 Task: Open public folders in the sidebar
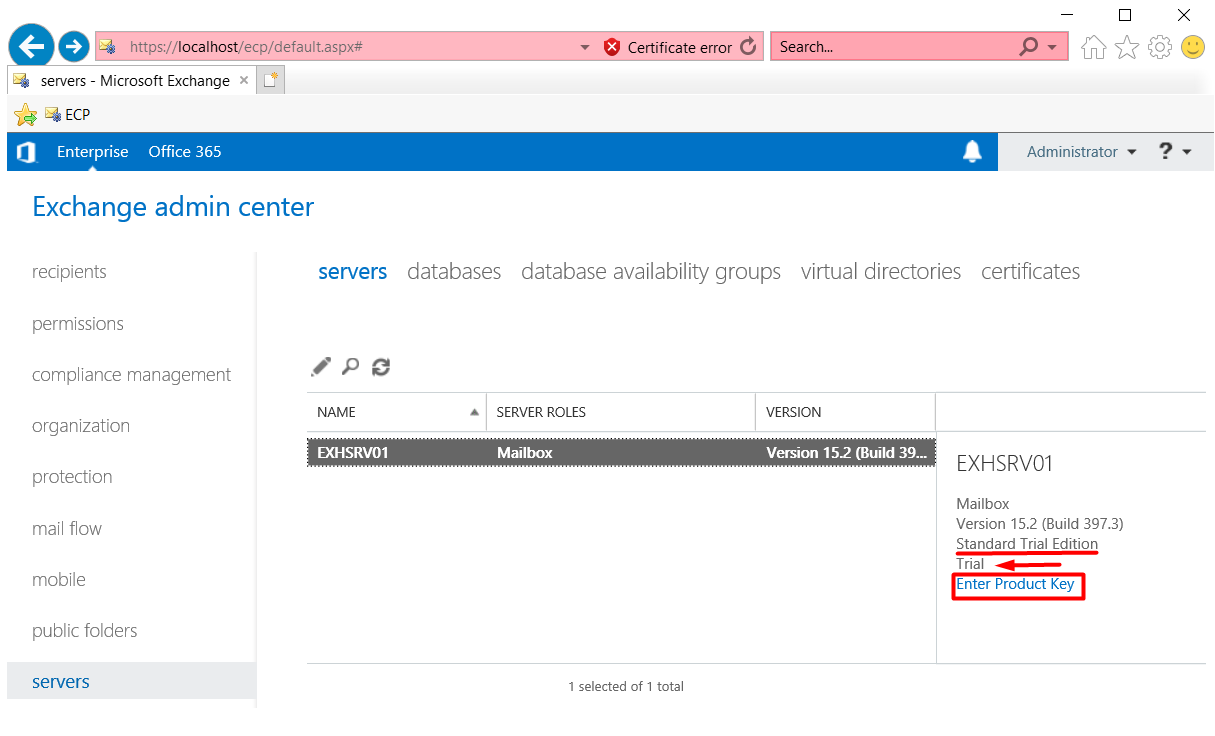[x=85, y=631]
